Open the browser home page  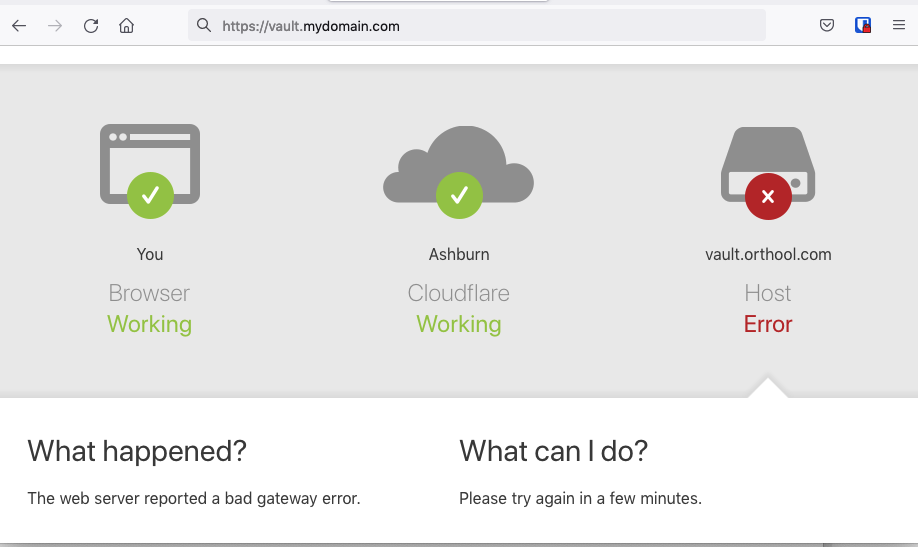tap(126, 26)
